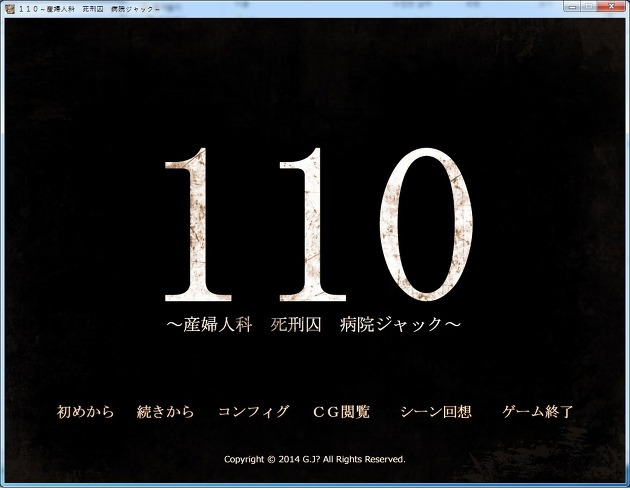This screenshot has height=490, width=630.
Task: Click the window title bar text
Action: 89,9
